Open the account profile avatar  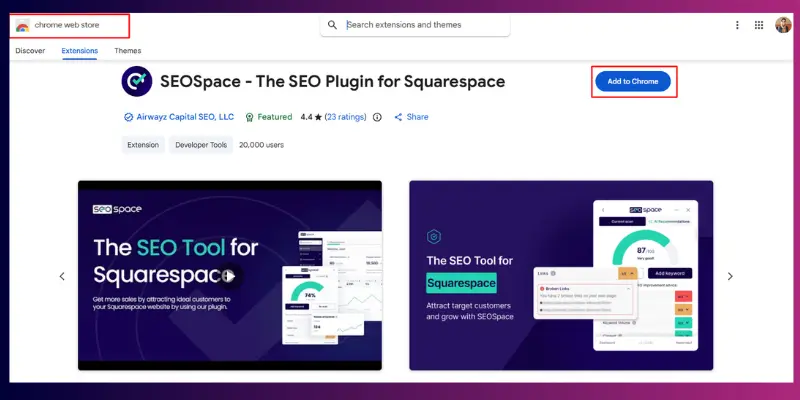pyautogui.click(x=783, y=25)
